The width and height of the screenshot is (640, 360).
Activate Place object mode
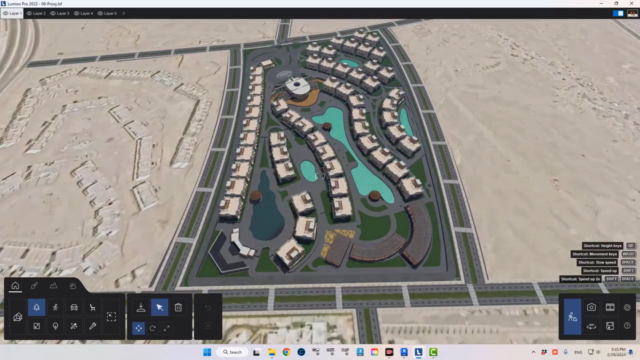coord(141,307)
